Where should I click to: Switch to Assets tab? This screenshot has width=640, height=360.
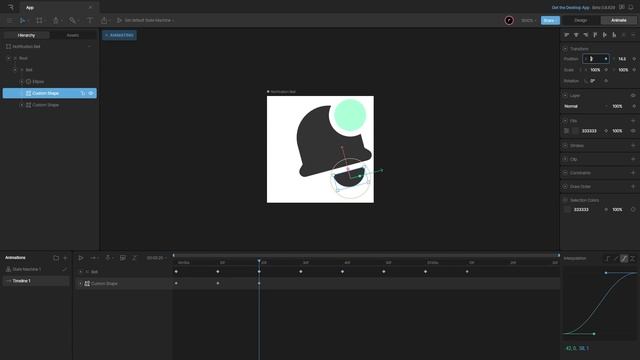[73, 36]
